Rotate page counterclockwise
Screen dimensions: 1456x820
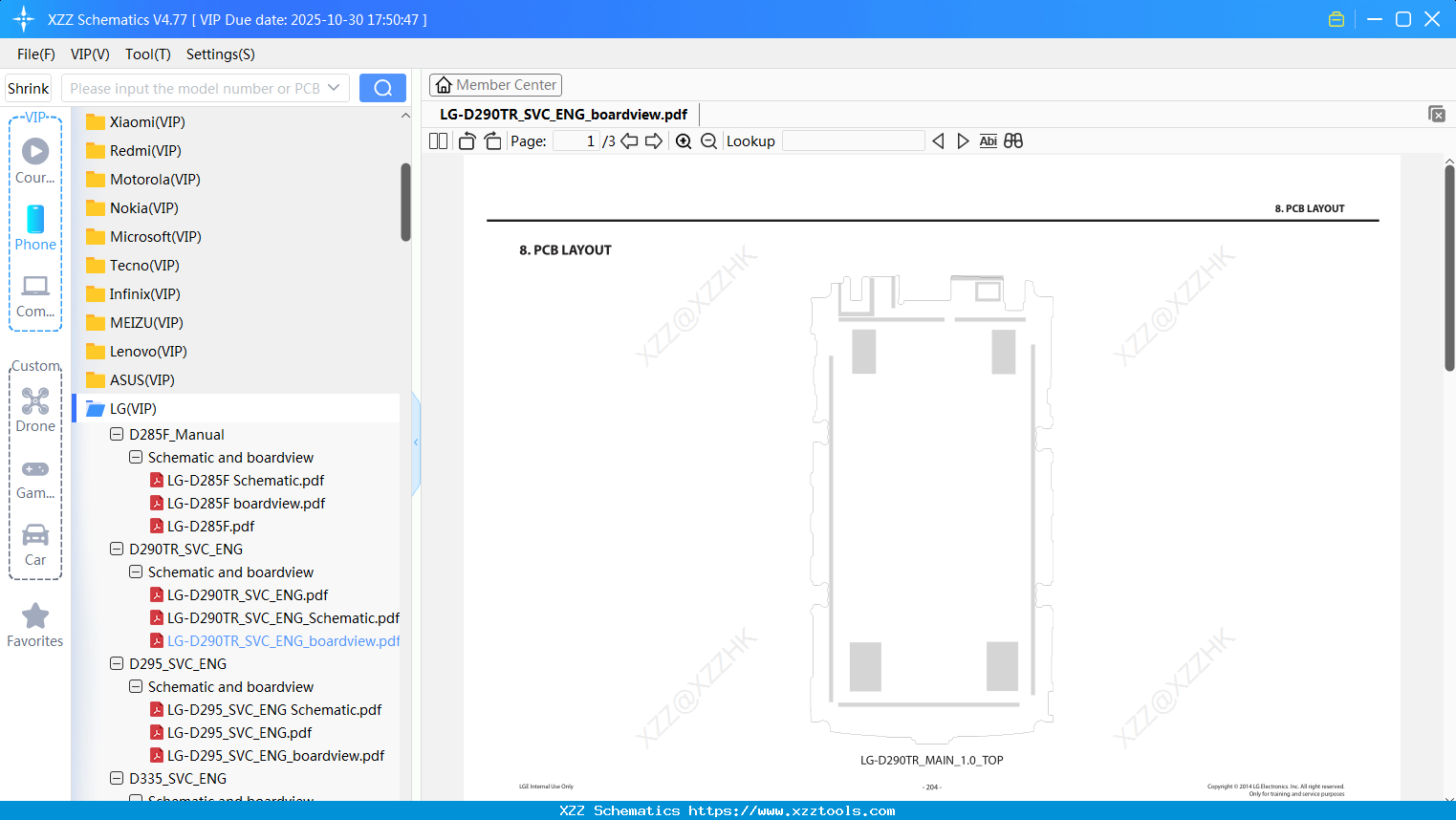click(x=467, y=140)
